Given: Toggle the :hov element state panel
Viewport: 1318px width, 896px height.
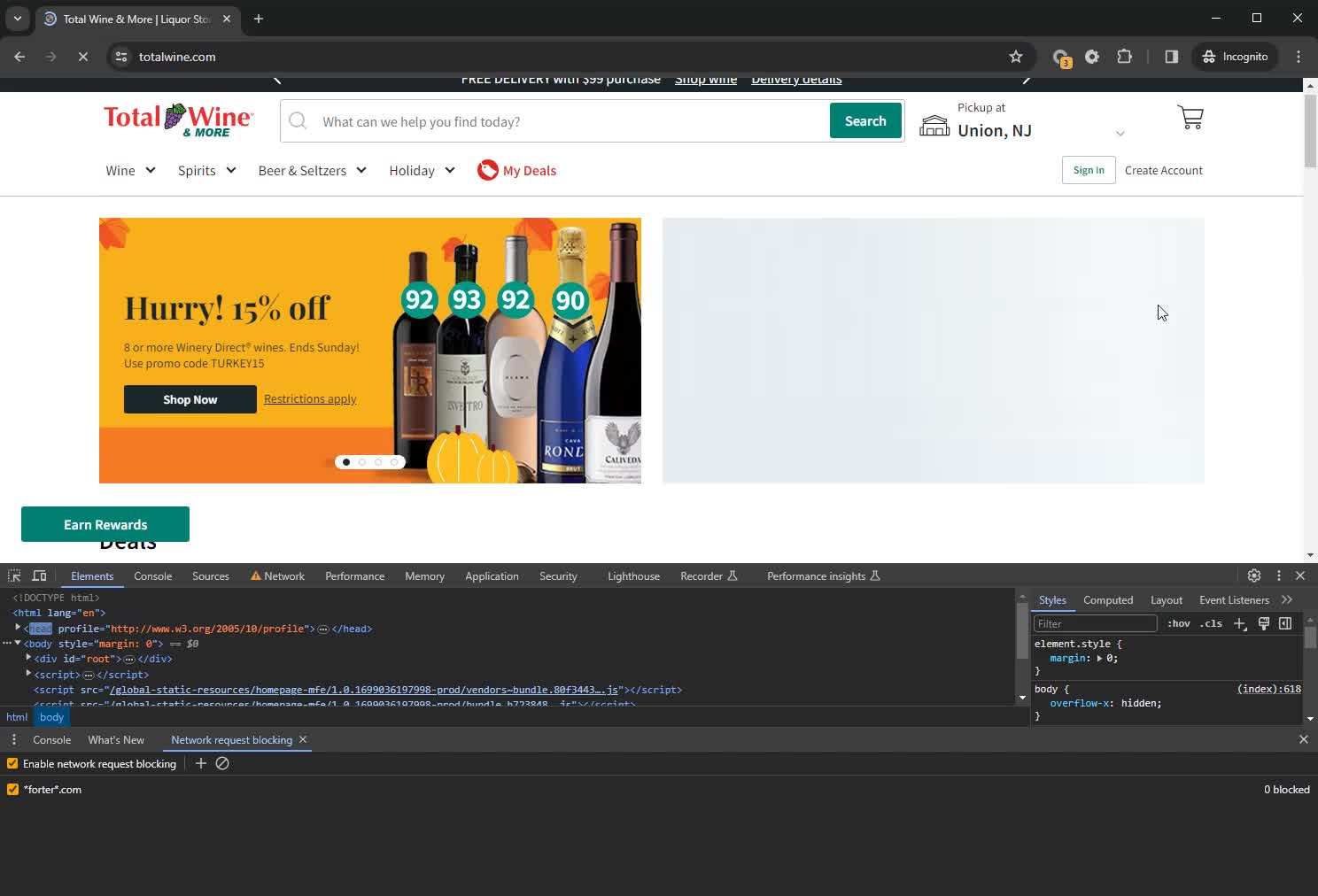Looking at the screenshot, I should [1178, 623].
